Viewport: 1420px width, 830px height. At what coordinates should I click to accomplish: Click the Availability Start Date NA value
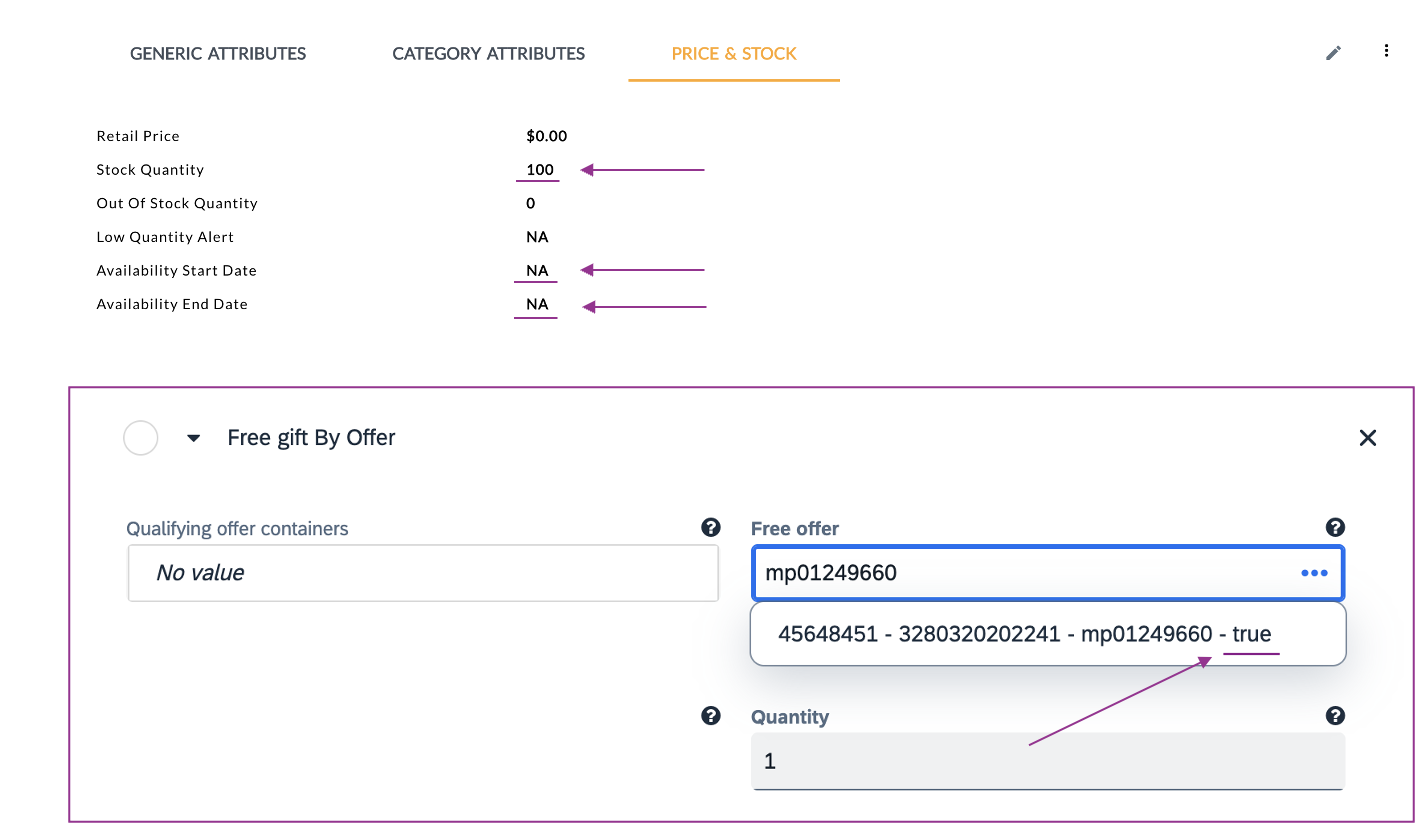click(x=537, y=271)
